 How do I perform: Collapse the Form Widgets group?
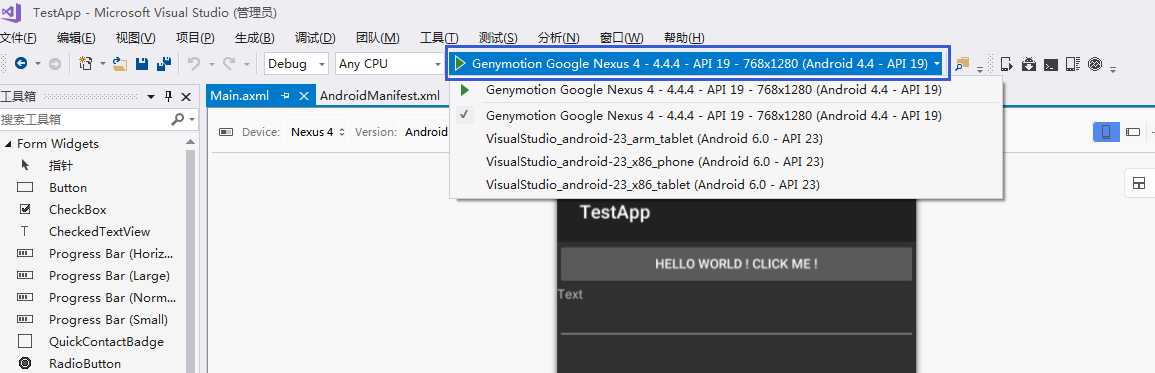tap(8, 144)
